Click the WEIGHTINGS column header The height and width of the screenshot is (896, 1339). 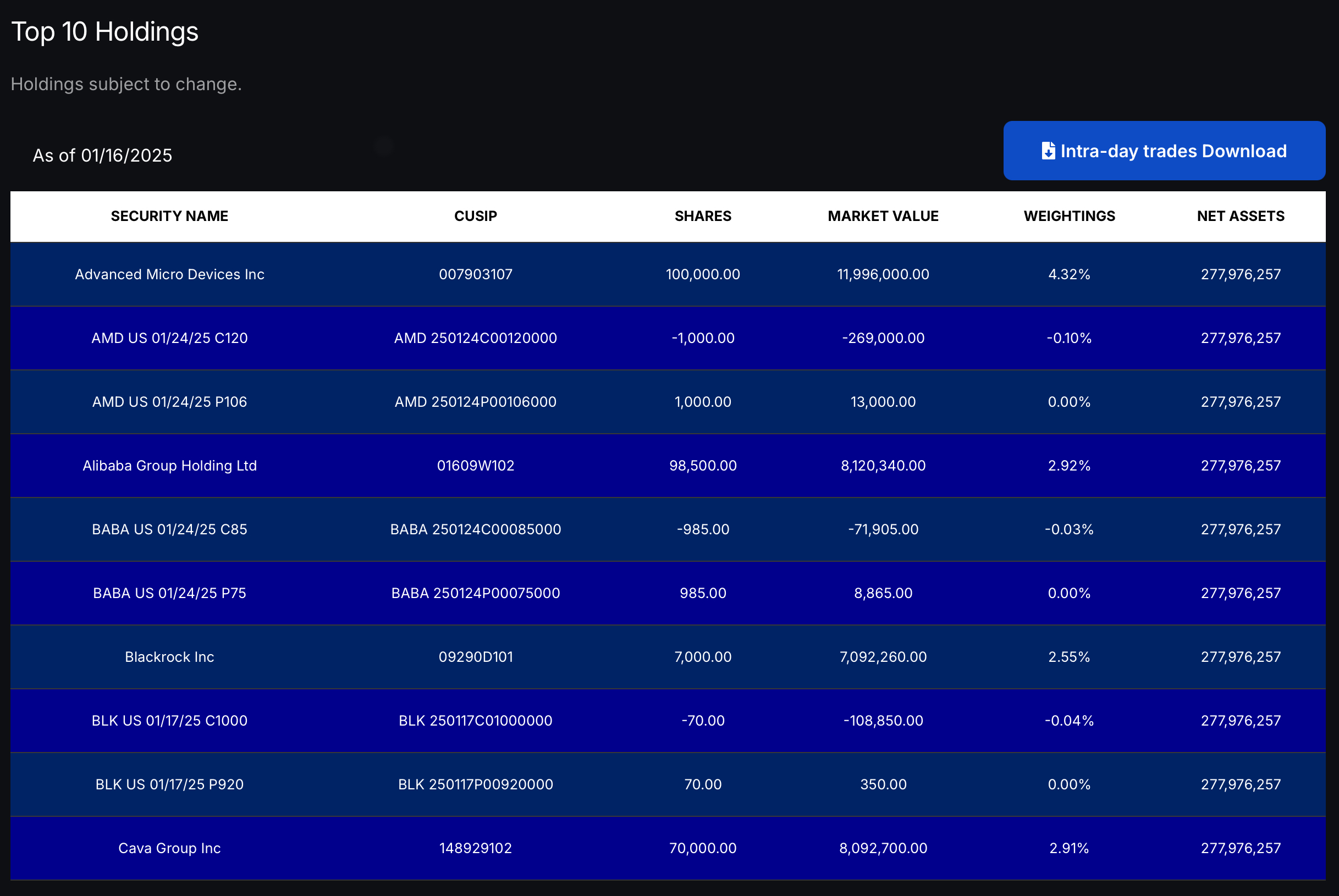pos(1068,216)
